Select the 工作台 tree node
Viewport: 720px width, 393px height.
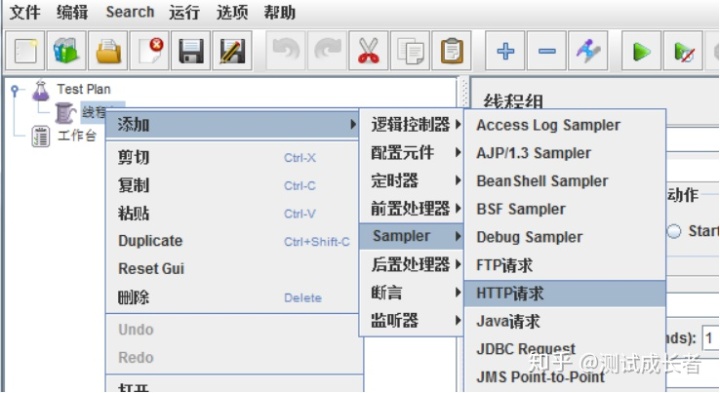pos(77,136)
